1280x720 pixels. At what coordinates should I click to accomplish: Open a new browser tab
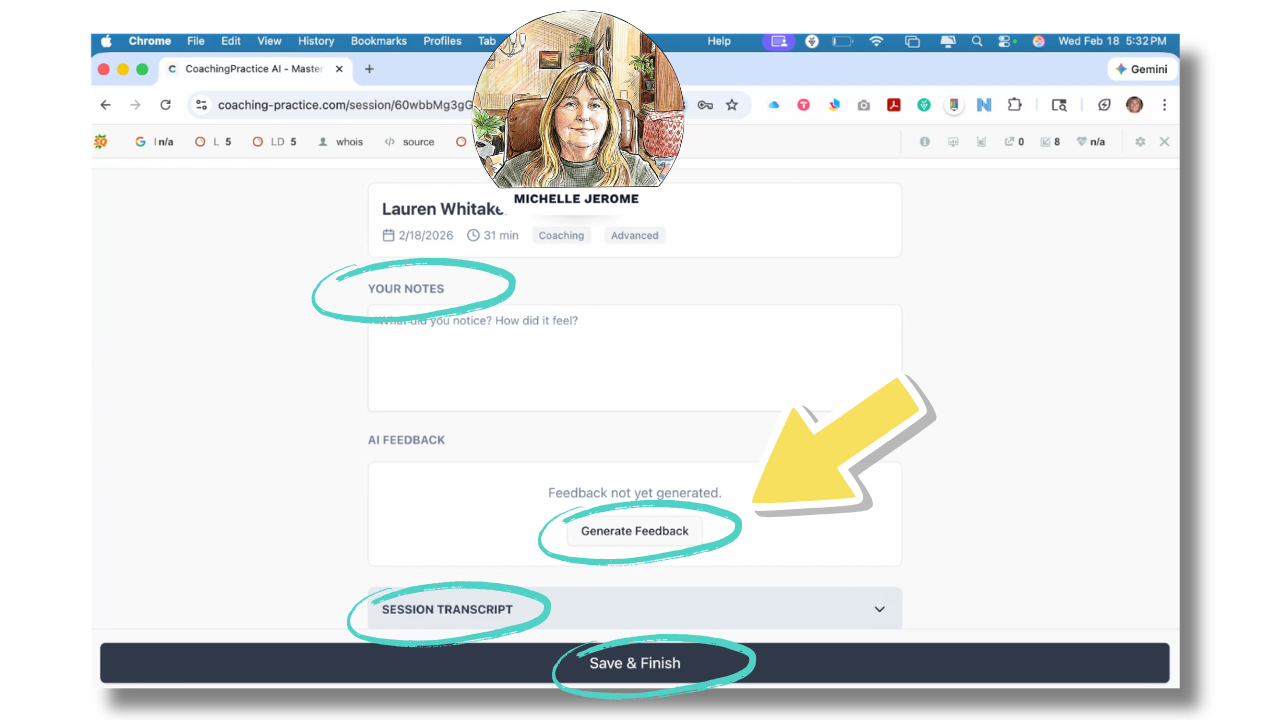pos(369,69)
